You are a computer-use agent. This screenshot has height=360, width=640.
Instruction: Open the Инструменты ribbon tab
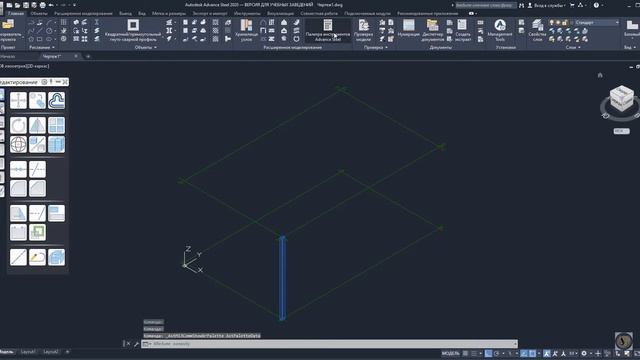pos(247,13)
